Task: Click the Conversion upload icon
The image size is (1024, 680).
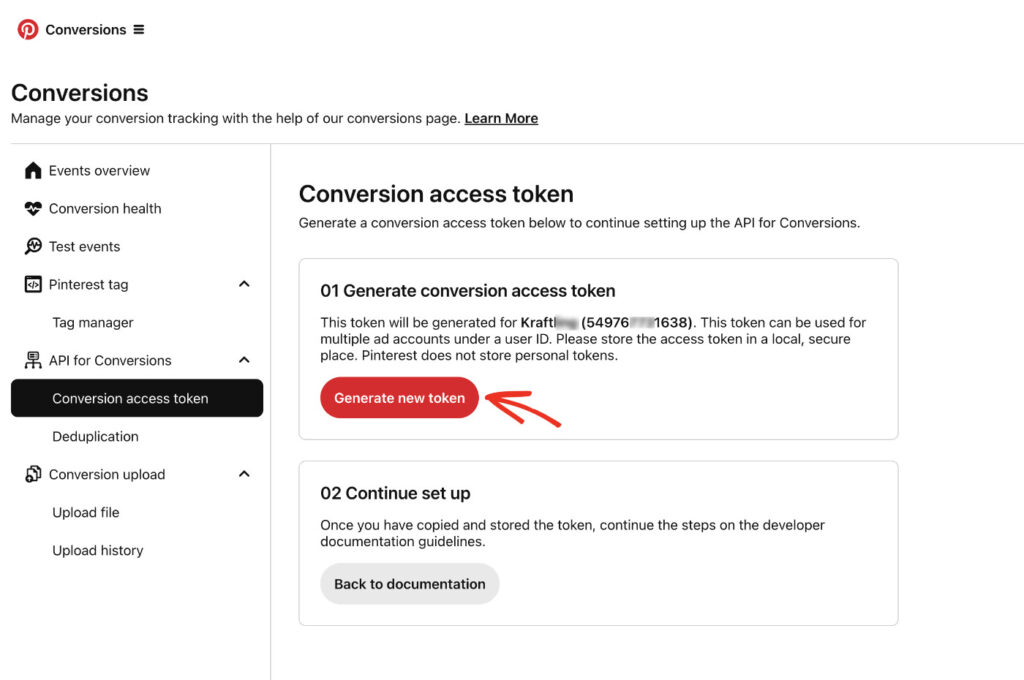Action: [x=33, y=474]
